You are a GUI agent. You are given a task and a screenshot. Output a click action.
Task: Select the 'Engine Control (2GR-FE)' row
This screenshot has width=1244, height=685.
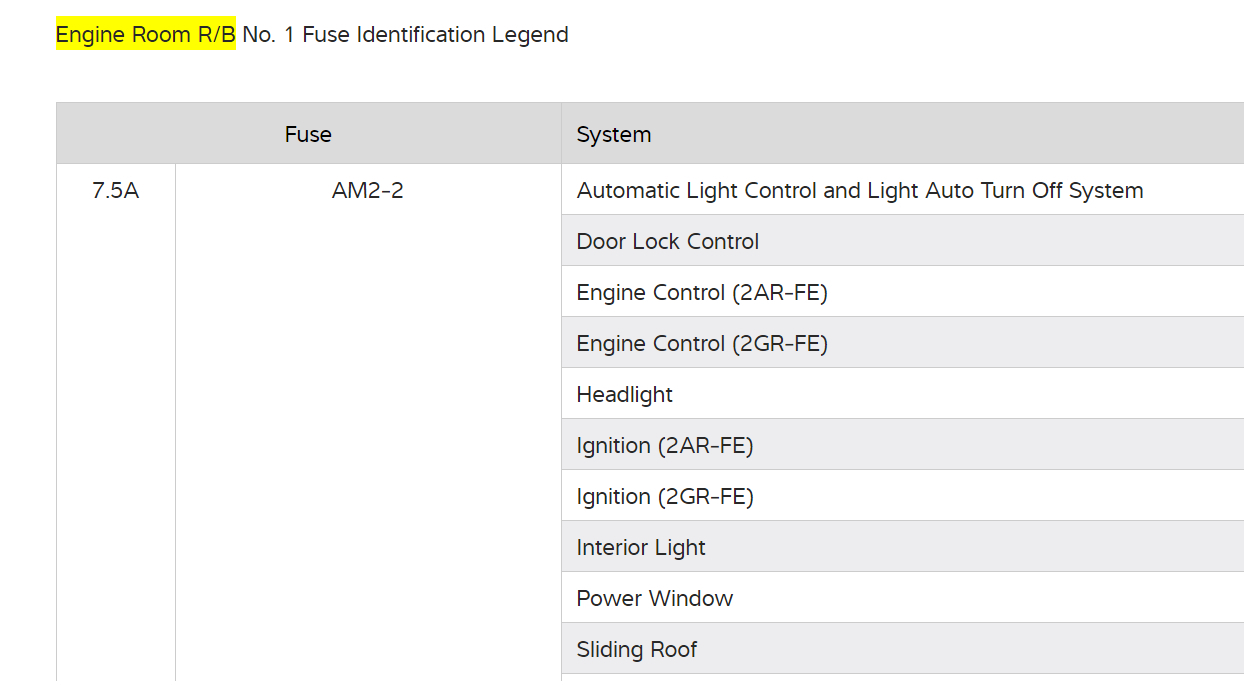tap(702, 344)
